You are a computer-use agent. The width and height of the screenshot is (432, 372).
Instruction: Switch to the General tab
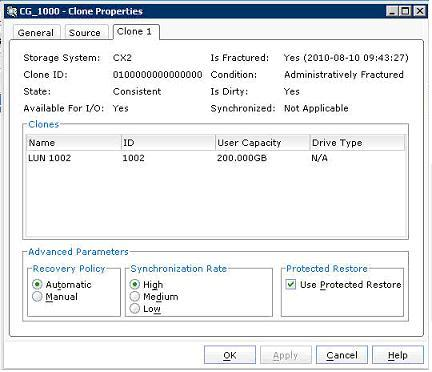(36, 33)
